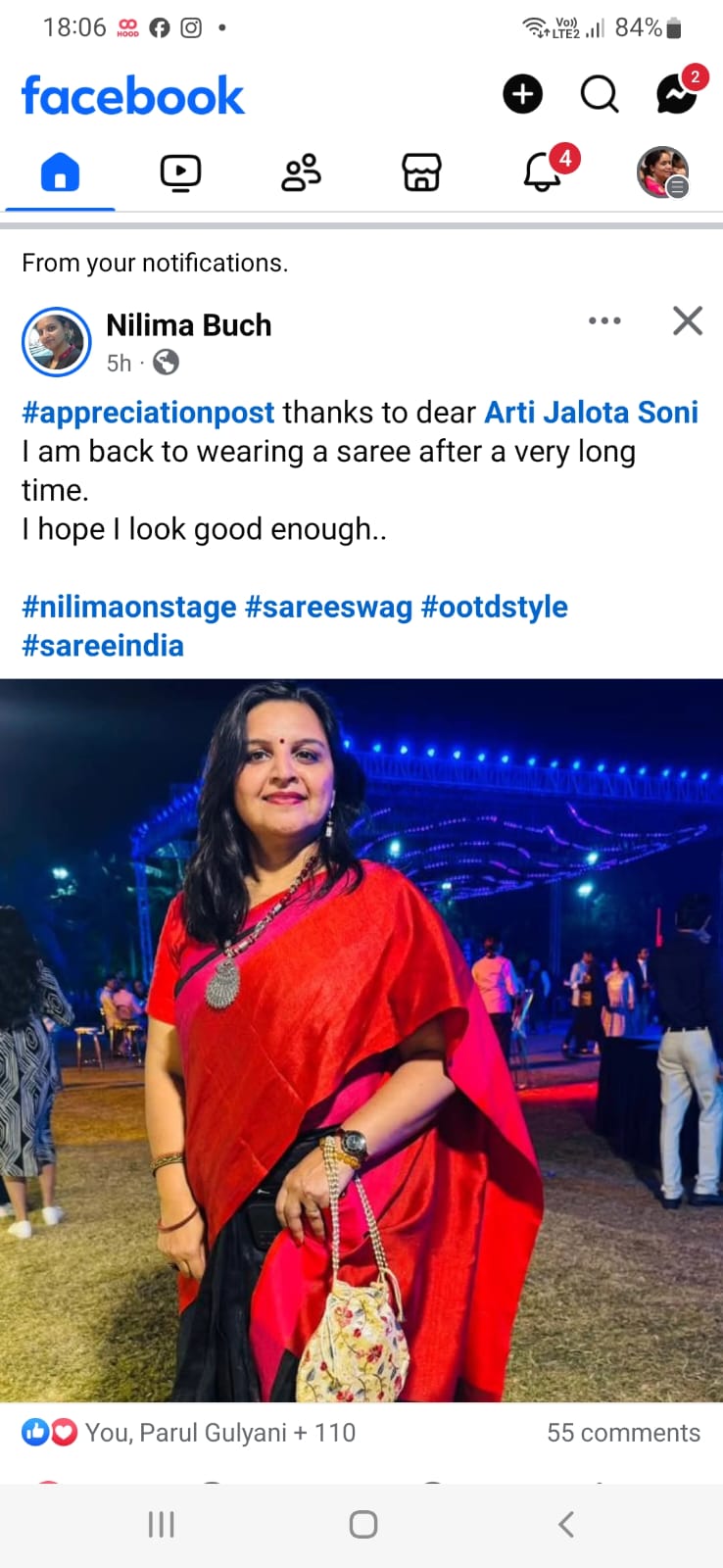723x1568 pixels.
Task: Open tagged profile Arti Jalota Soni
Action: 592,413
